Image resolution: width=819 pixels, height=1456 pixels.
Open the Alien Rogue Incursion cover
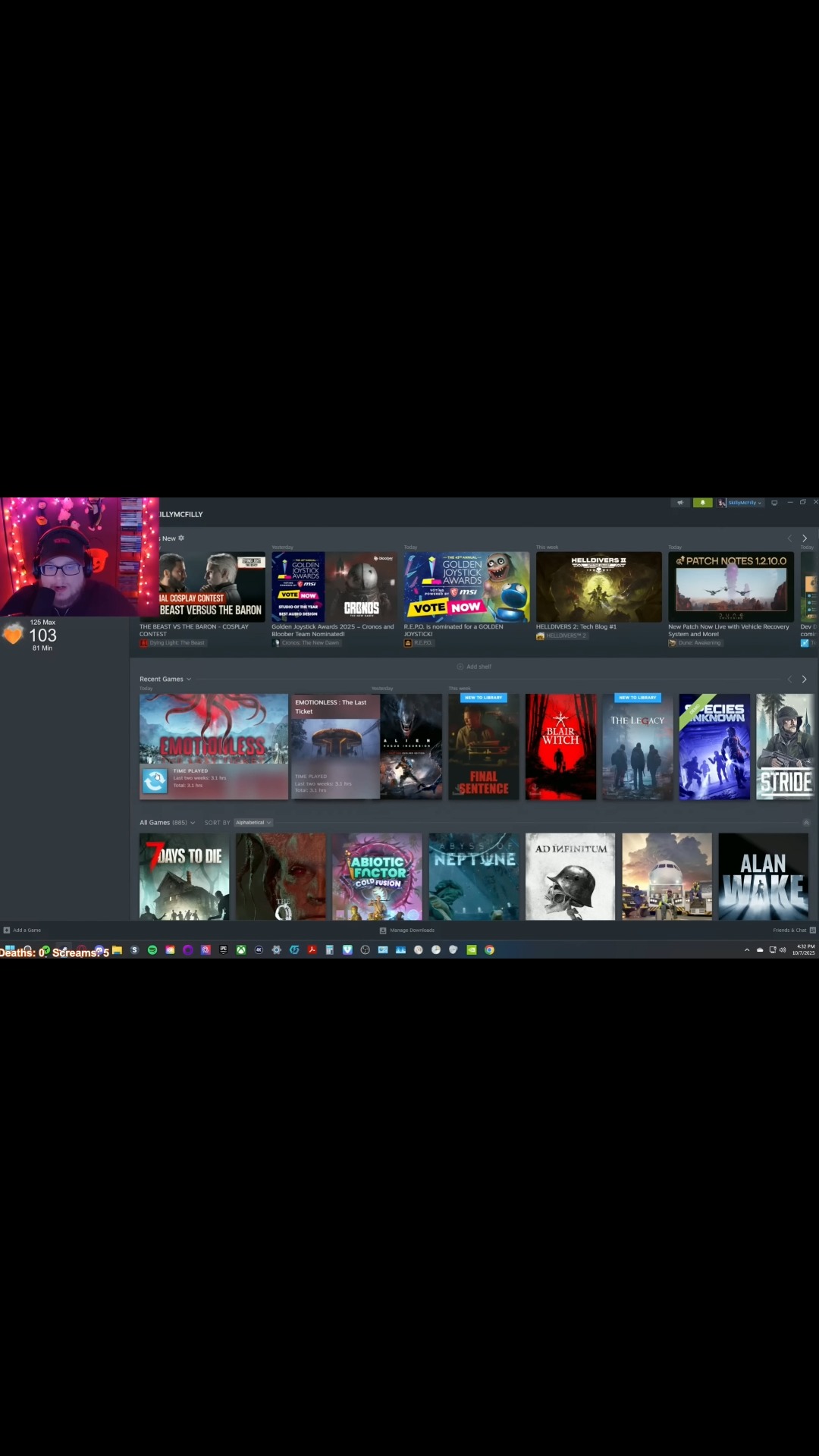pos(411,746)
